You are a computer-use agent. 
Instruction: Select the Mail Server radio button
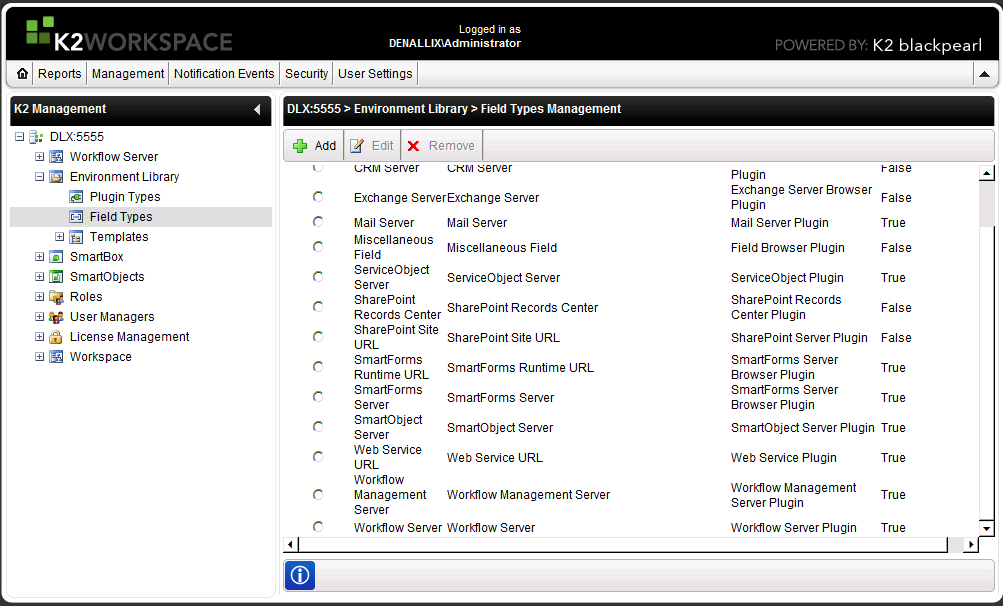point(318,222)
